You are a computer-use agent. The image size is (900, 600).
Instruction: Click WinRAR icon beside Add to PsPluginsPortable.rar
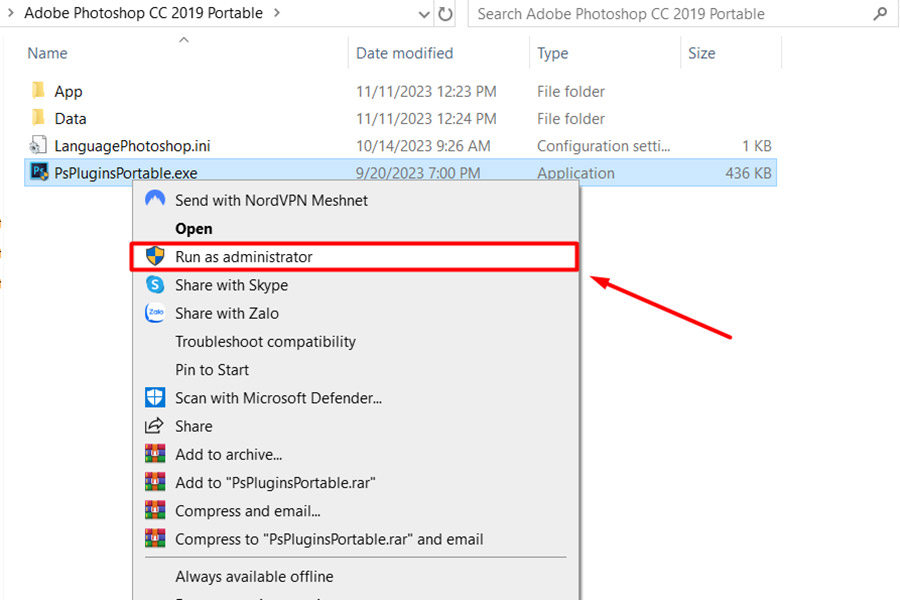(155, 482)
